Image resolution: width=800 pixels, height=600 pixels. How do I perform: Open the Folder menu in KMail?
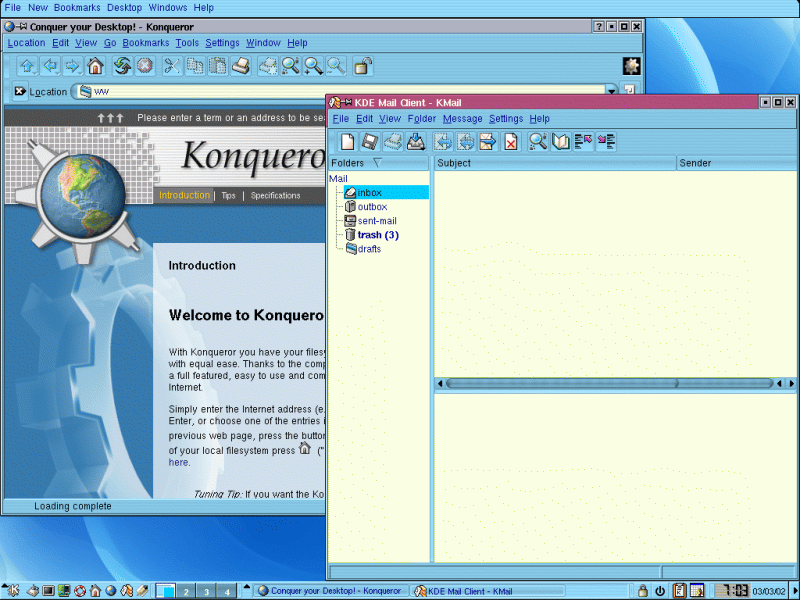421,119
